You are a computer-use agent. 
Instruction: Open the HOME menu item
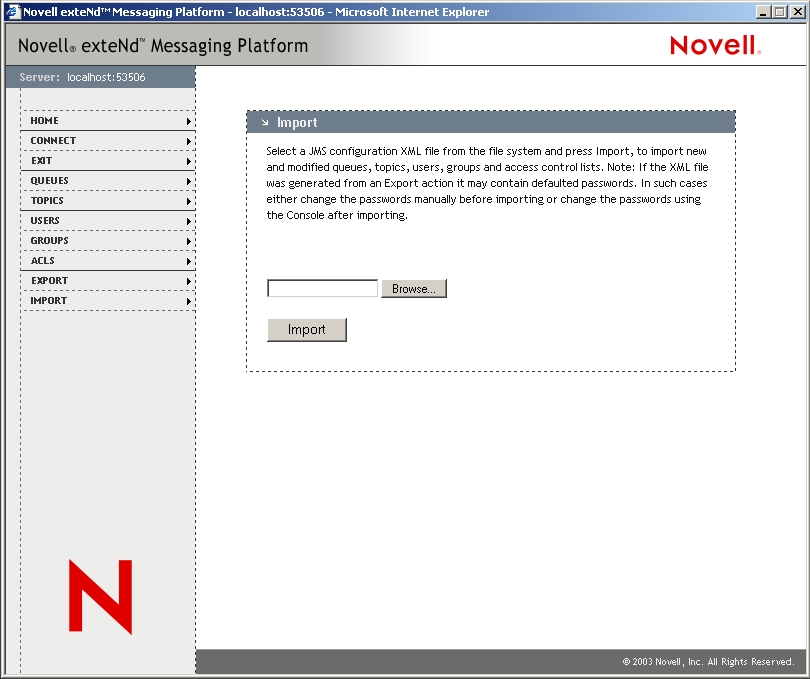click(108, 120)
